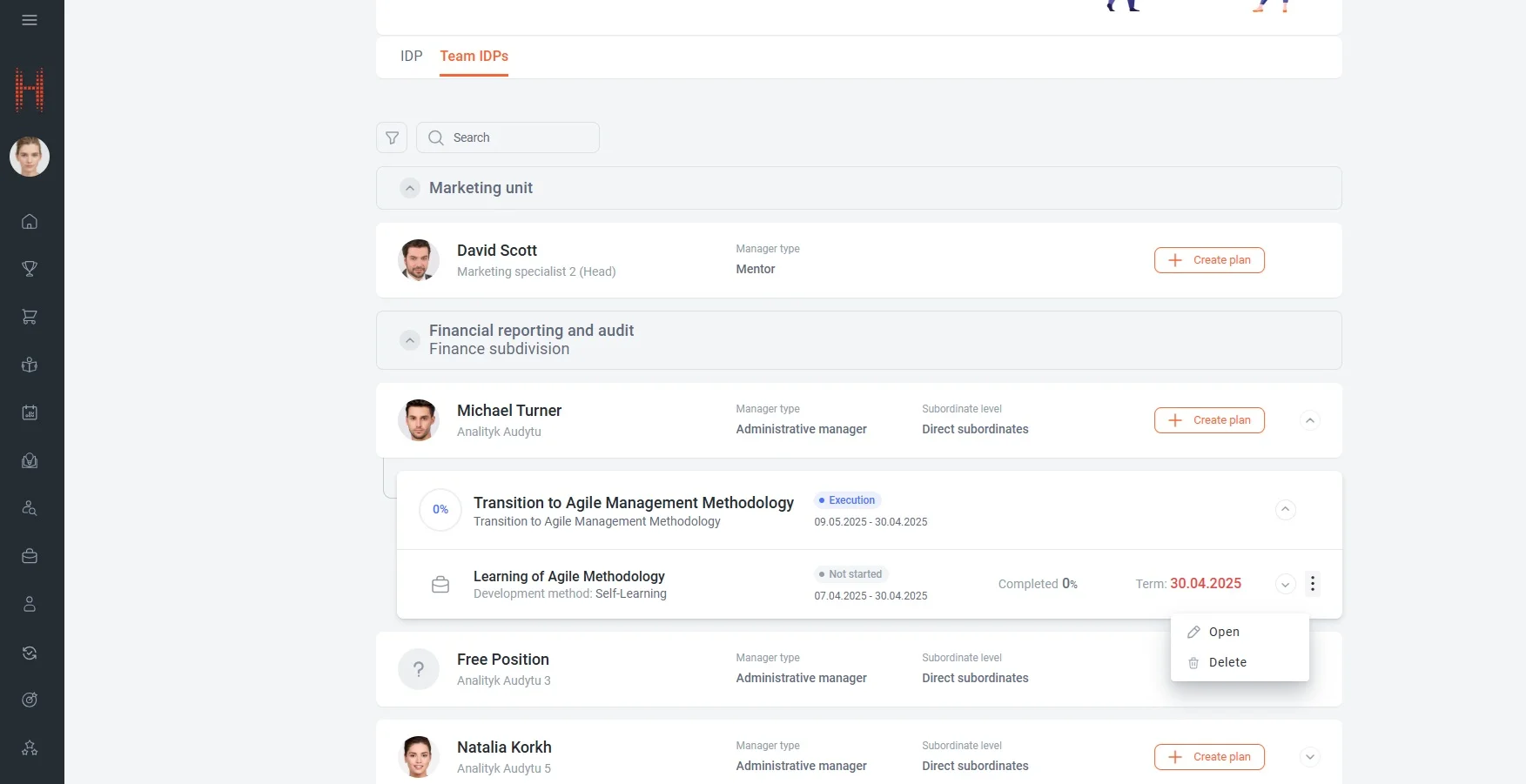The height and width of the screenshot is (784, 1526).
Task: Click the three-dot menu for Learning task
Action: tap(1313, 584)
